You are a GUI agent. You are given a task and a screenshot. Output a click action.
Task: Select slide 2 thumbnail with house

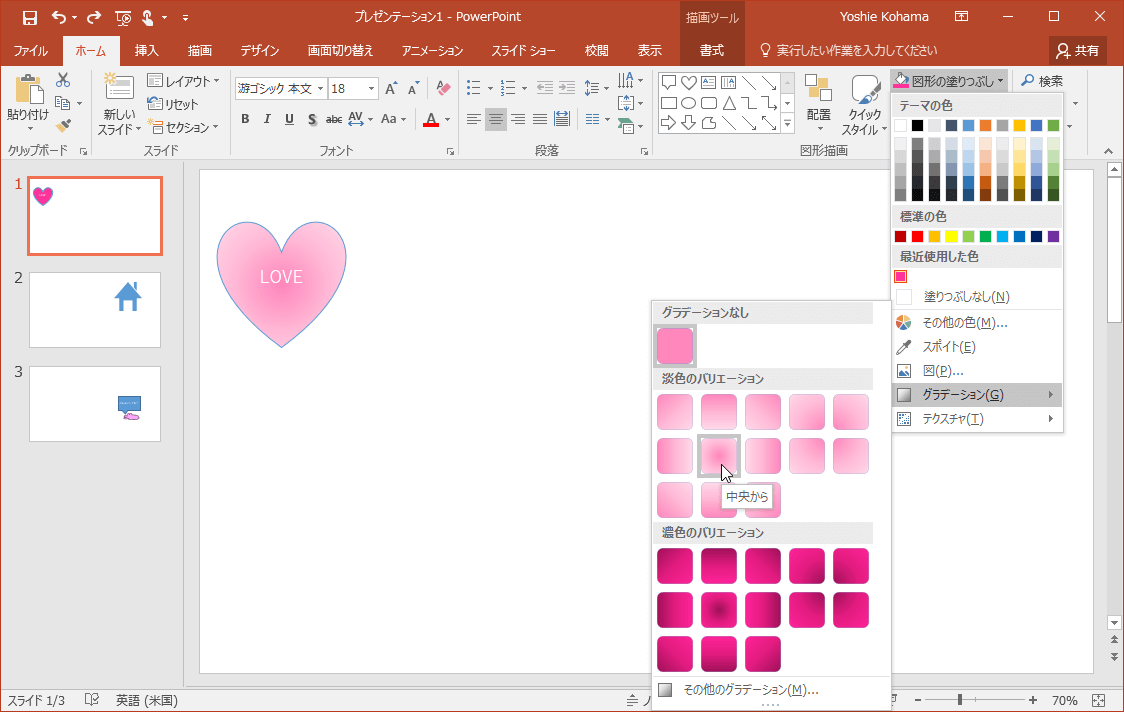click(95, 310)
